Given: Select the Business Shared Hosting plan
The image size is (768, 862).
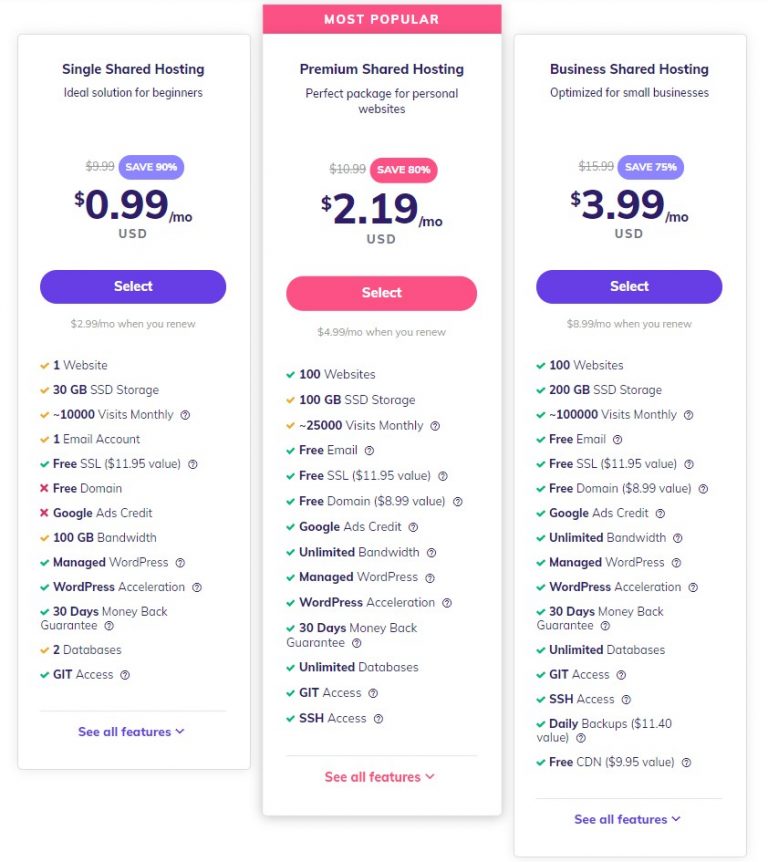Looking at the screenshot, I should tap(629, 286).
